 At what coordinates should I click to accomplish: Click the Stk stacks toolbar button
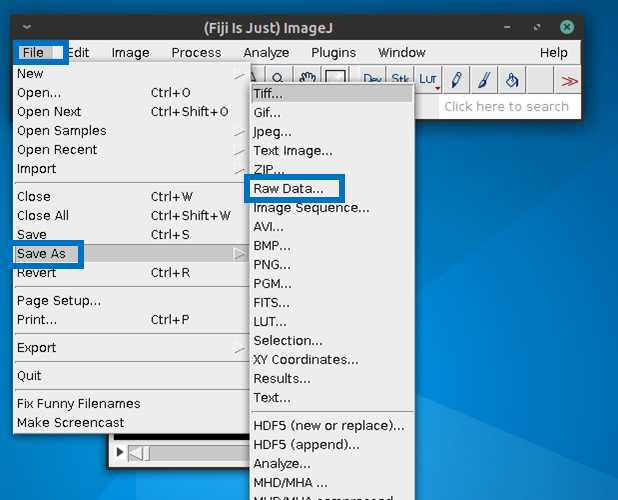pyautogui.click(x=400, y=78)
